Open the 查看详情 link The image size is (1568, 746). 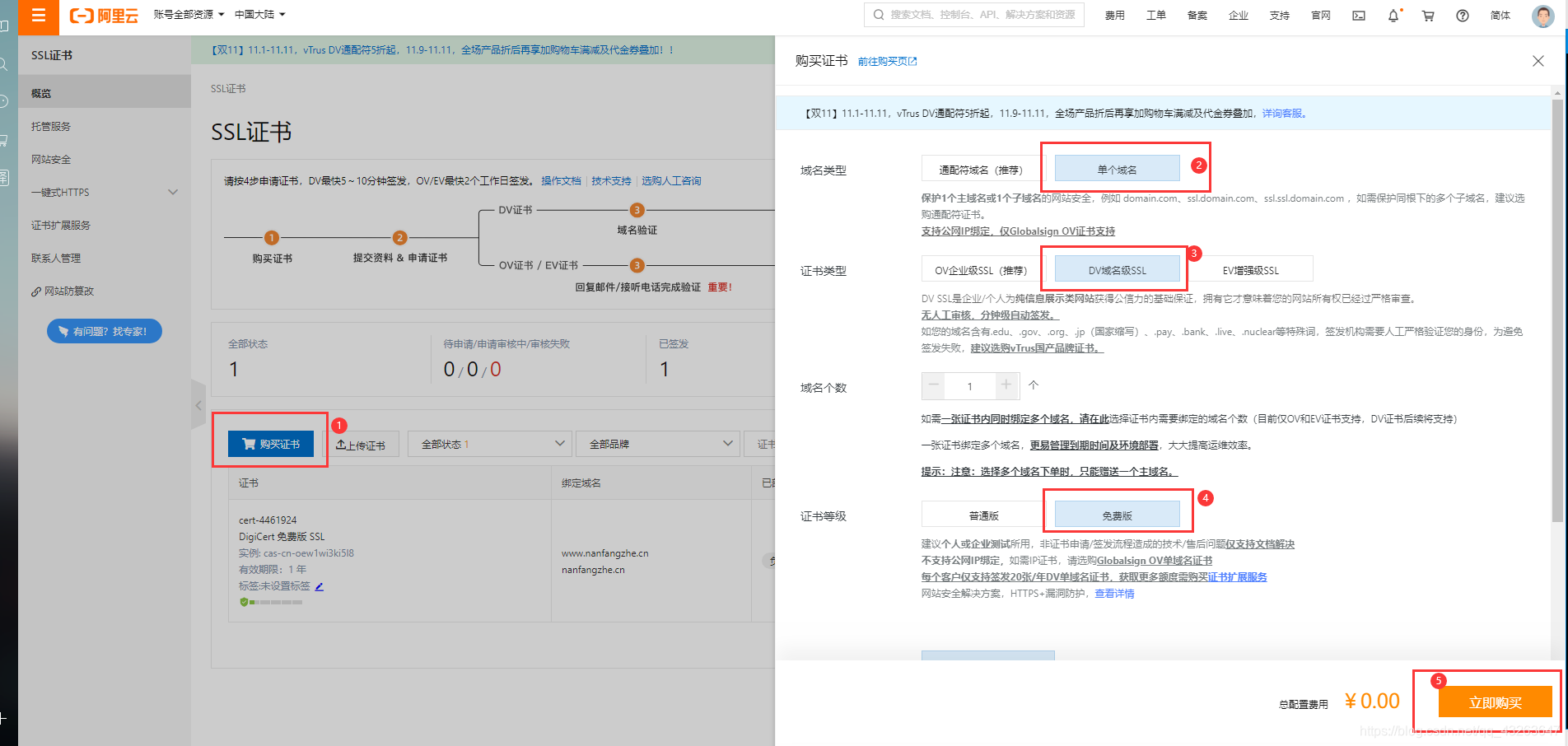click(1114, 594)
